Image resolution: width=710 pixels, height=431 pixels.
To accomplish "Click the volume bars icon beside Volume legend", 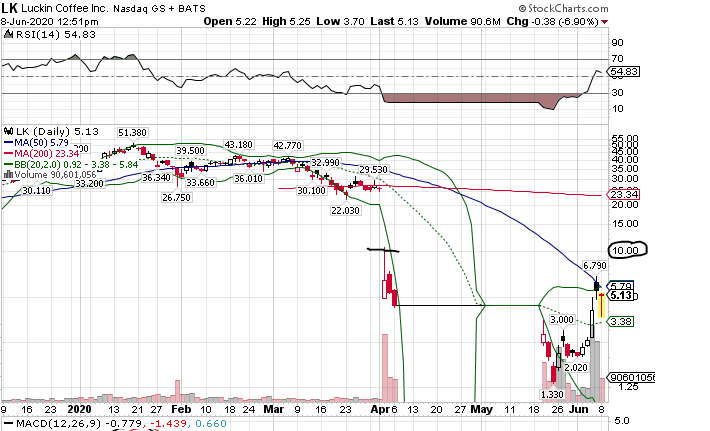I will 9,174.
